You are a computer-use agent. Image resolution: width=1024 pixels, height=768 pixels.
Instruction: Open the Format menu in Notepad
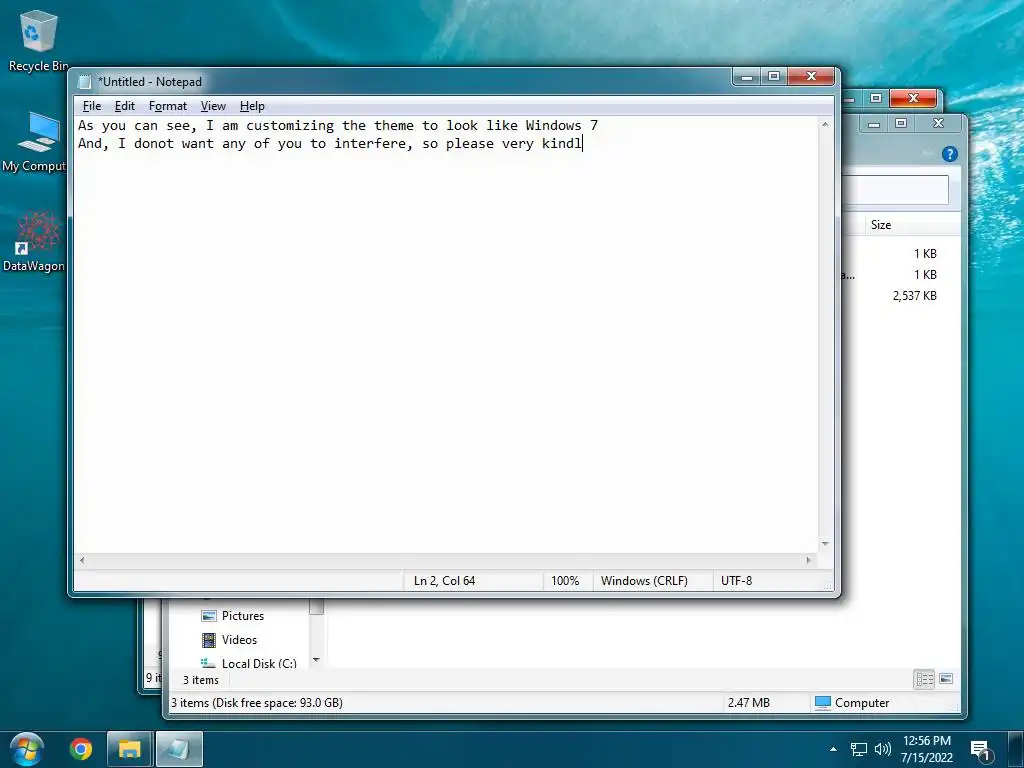pos(168,106)
